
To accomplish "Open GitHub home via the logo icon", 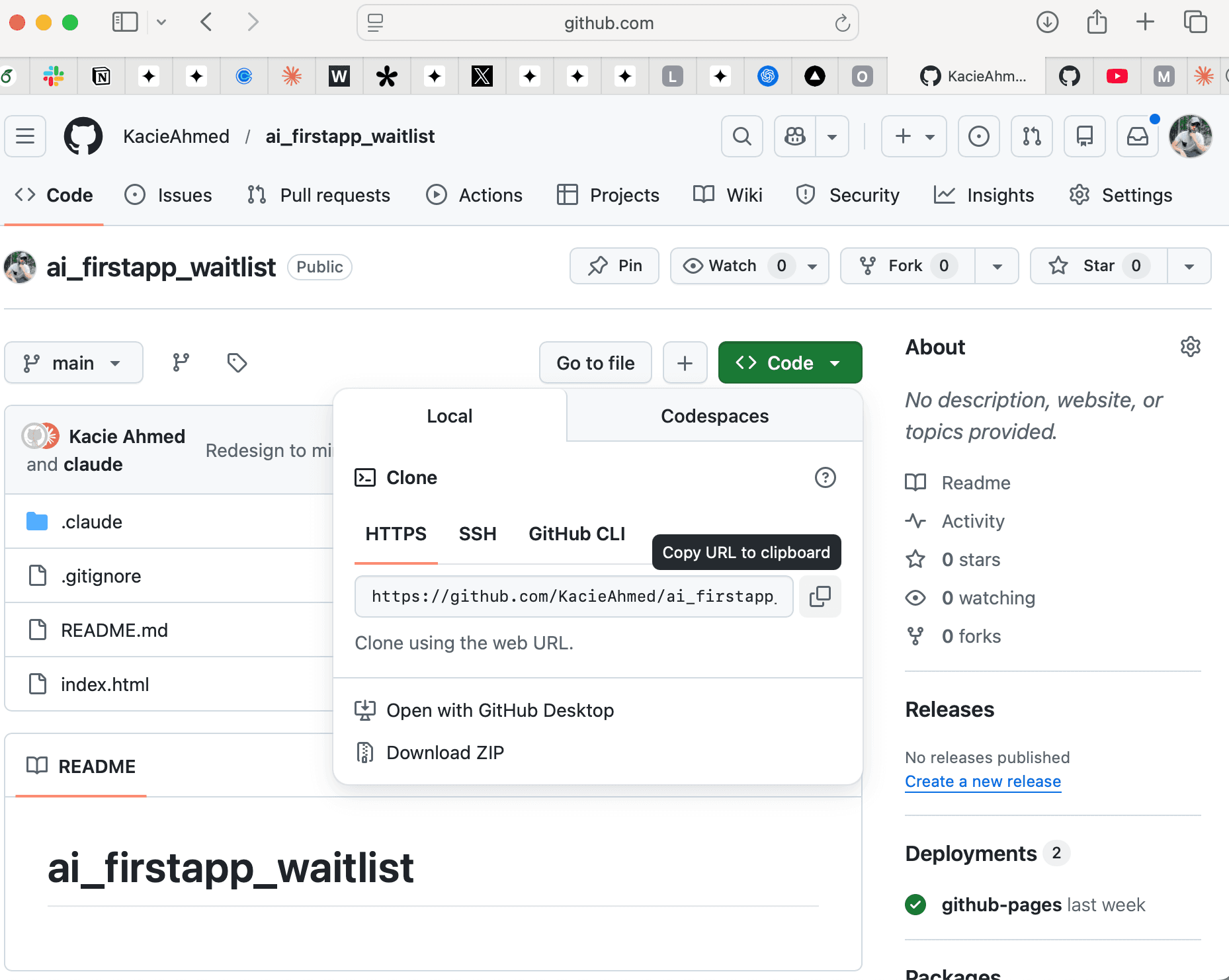I will pyautogui.click(x=83, y=136).
